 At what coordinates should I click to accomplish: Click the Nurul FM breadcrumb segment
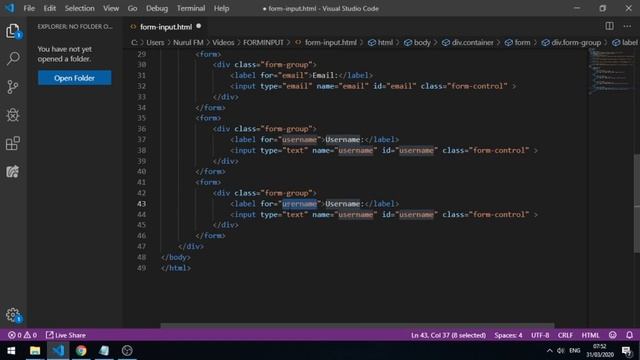[188, 42]
